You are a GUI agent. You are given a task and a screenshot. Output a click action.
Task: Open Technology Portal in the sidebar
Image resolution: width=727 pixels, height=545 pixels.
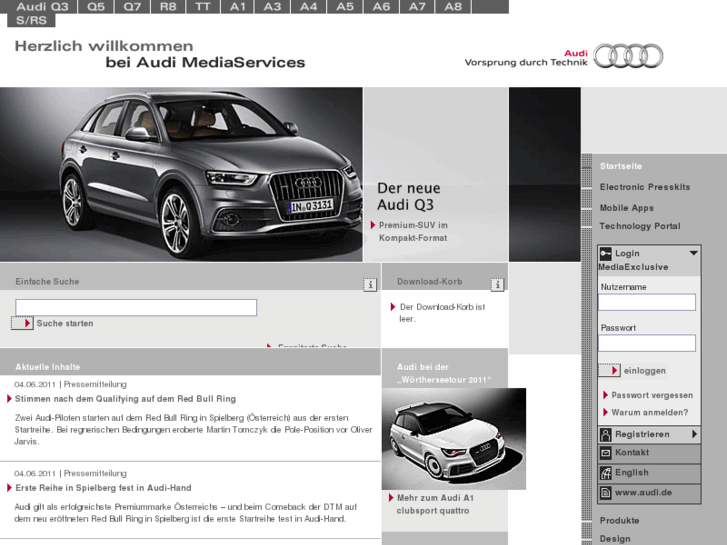click(x=640, y=226)
